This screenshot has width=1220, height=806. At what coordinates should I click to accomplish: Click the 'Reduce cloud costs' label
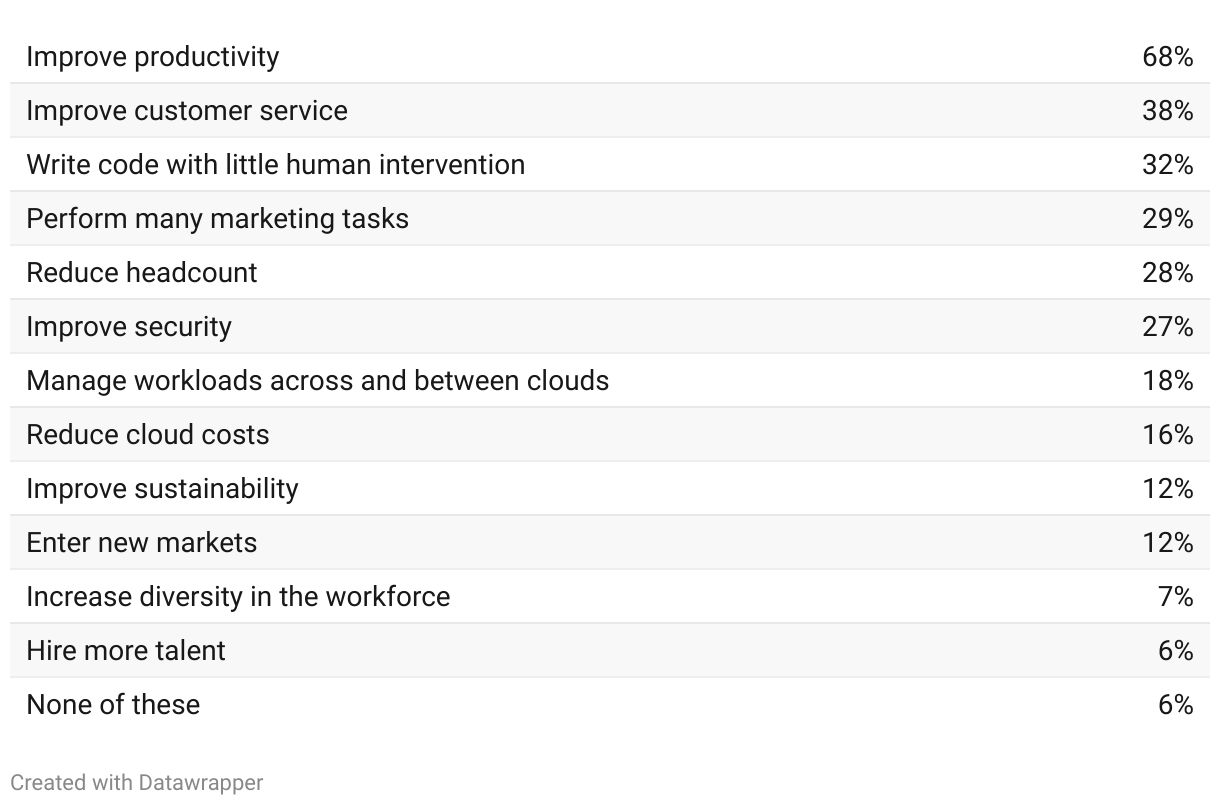click(x=147, y=435)
